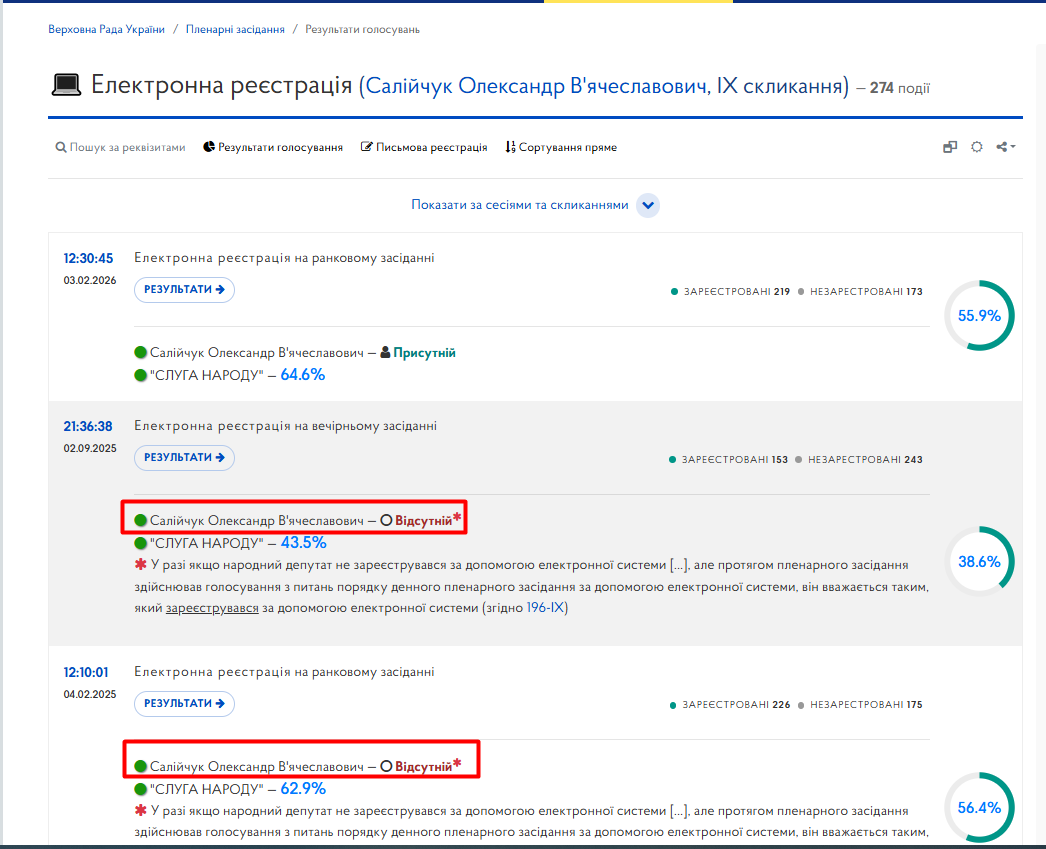Image resolution: width=1046 pixels, height=849 pixels.
Task: Click the 56.4% circular progress indicator
Action: click(x=979, y=808)
